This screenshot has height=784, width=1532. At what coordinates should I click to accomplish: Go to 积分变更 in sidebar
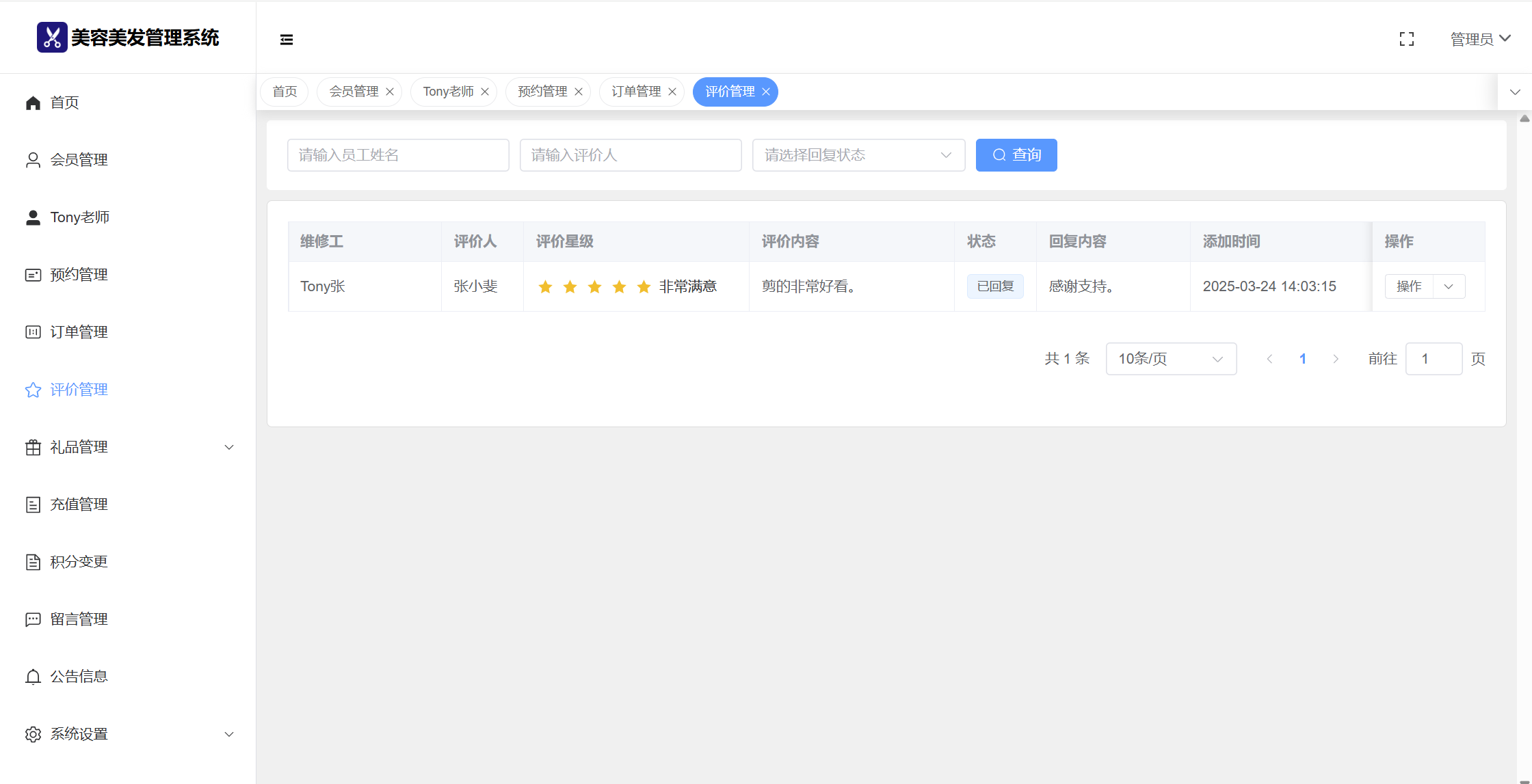pos(79,562)
